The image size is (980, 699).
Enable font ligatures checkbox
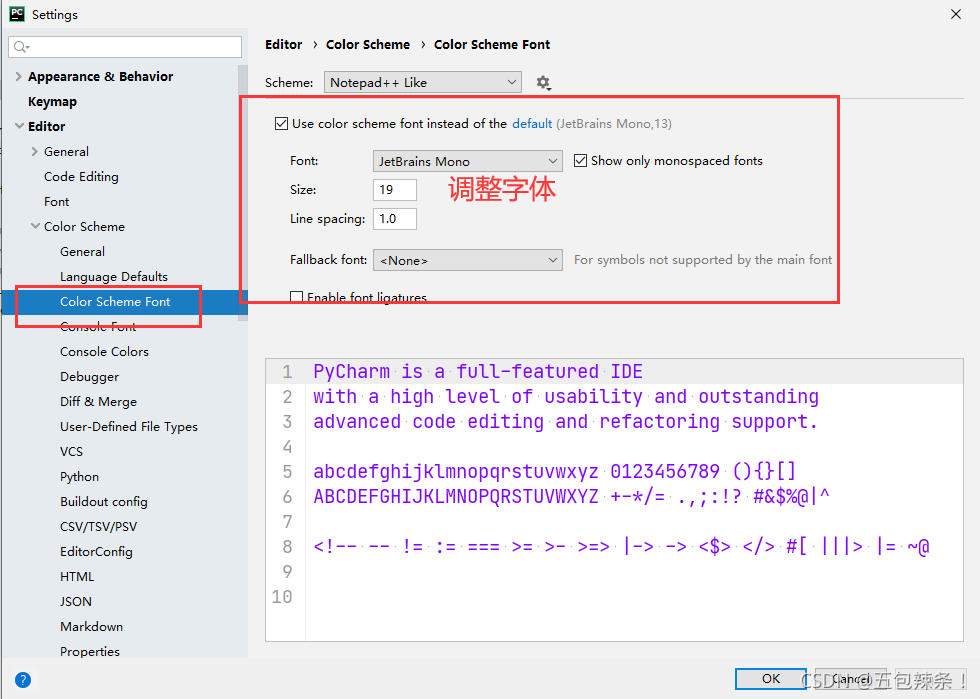pyautogui.click(x=296, y=297)
